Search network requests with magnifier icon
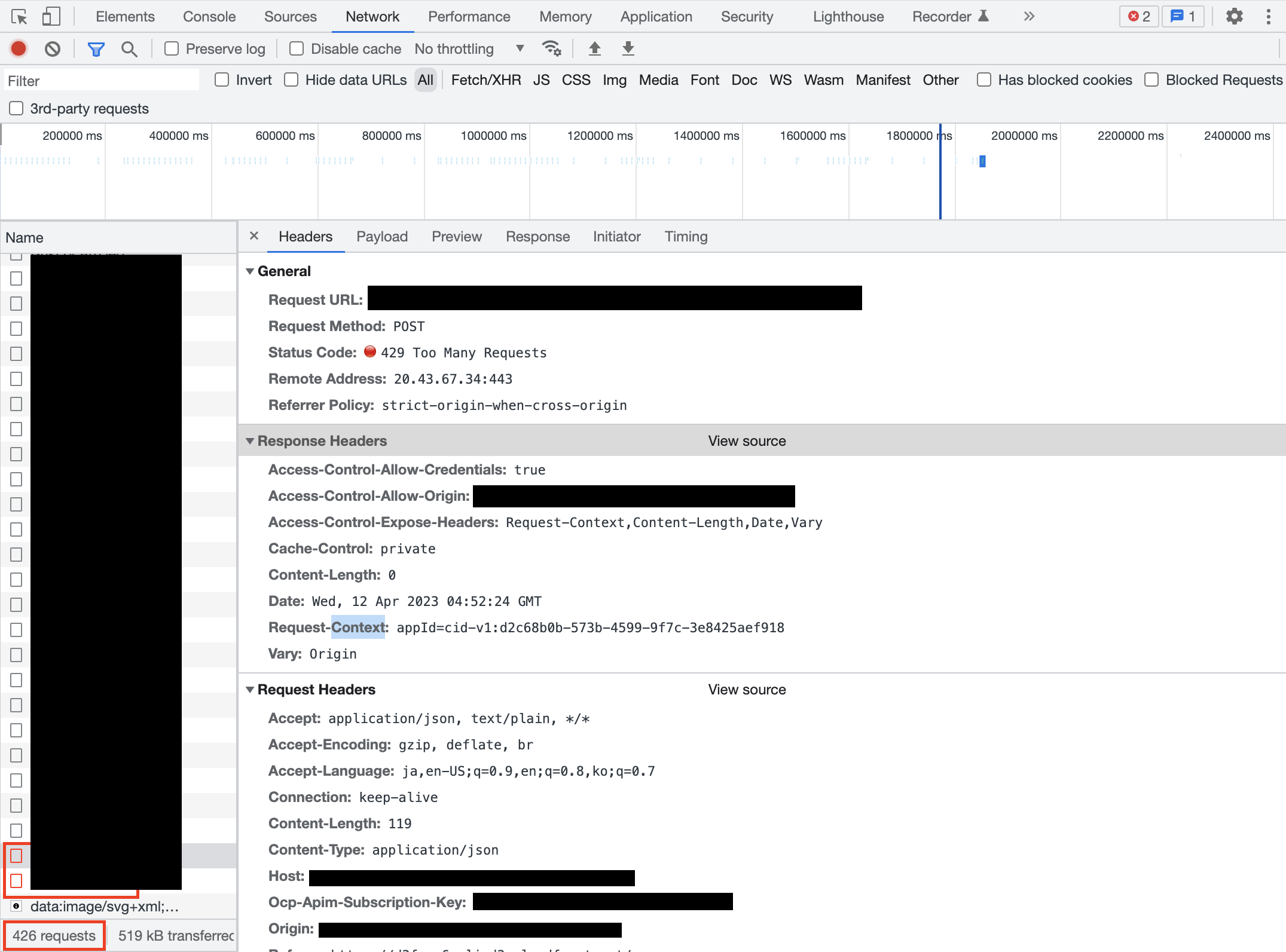Viewport: 1286px width, 952px height. click(129, 48)
